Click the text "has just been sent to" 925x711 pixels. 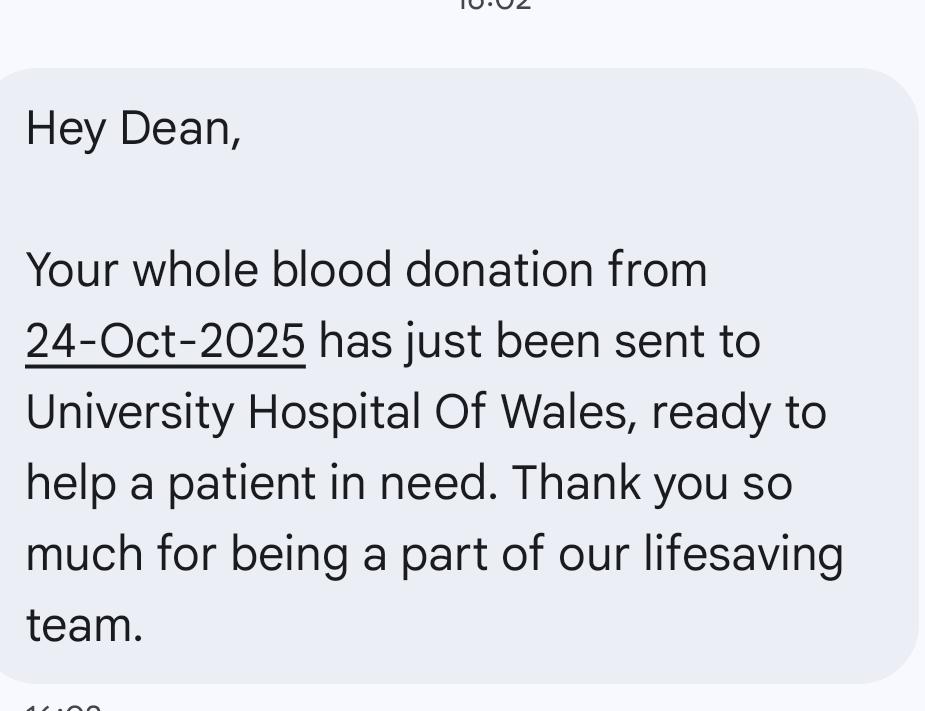540,341
